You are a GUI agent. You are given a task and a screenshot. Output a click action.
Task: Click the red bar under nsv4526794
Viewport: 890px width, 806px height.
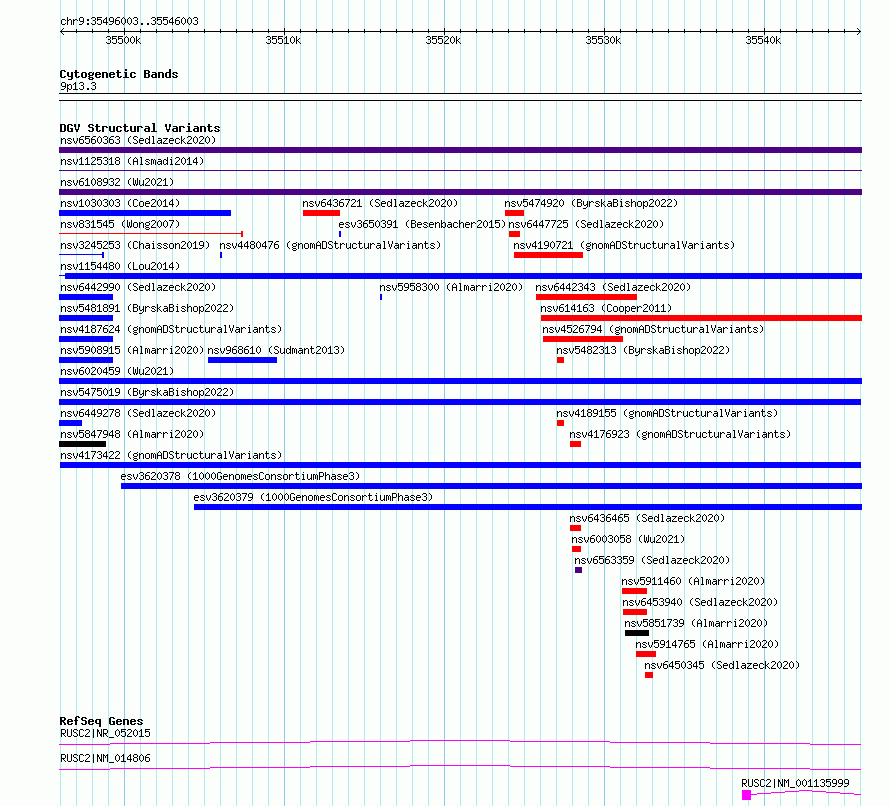[x=582, y=339]
